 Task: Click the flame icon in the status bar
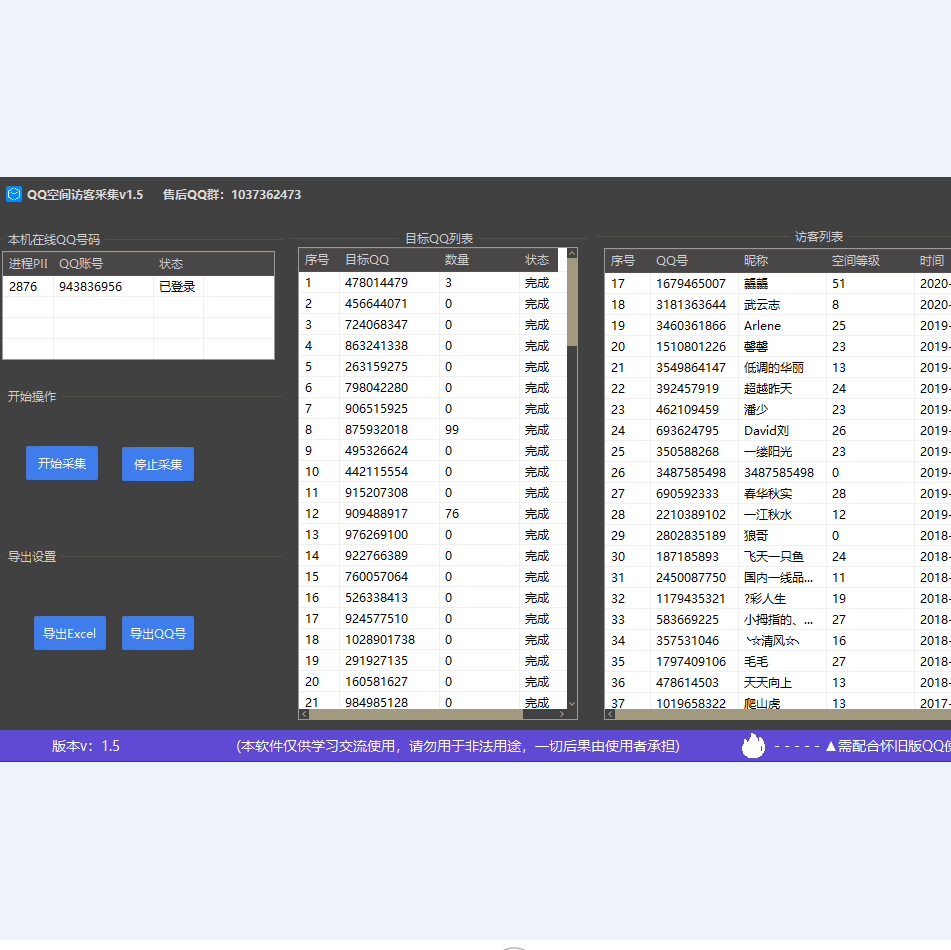(753, 745)
